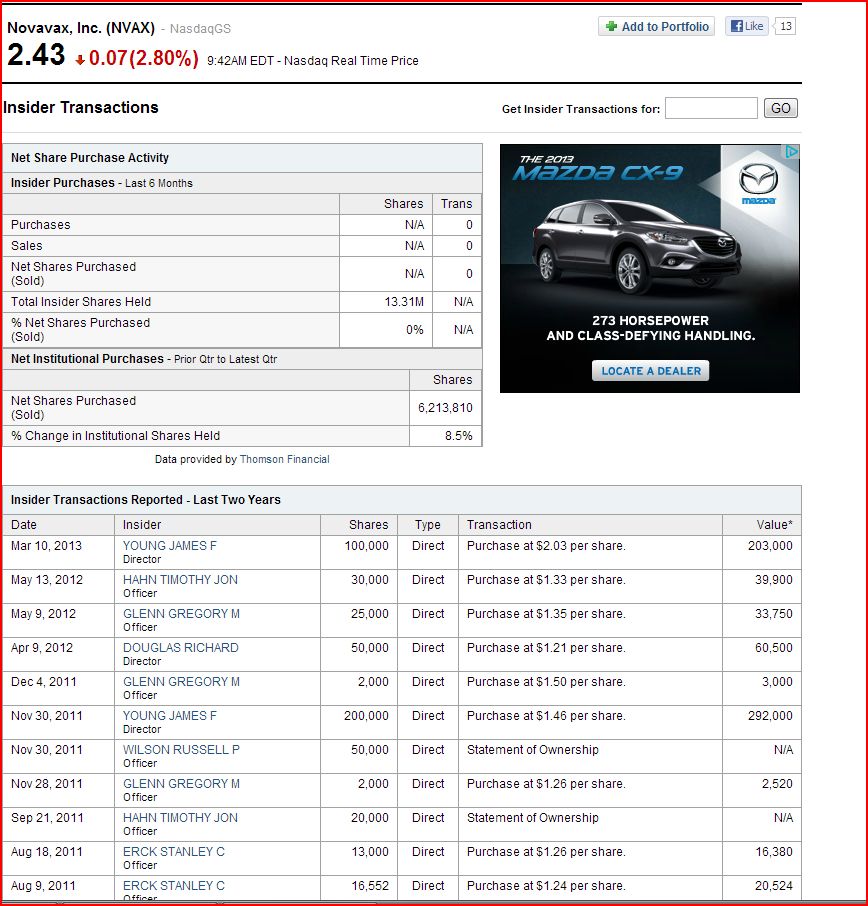
Task: Open GLENN GREGORY M link dated May 9, 2012
Action: (181, 614)
